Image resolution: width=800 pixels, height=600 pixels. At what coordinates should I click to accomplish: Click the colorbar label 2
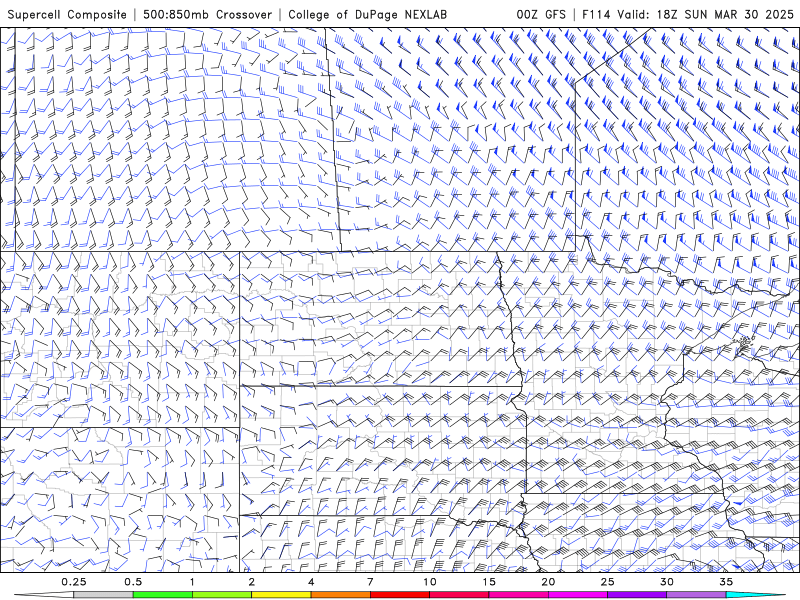(x=252, y=582)
